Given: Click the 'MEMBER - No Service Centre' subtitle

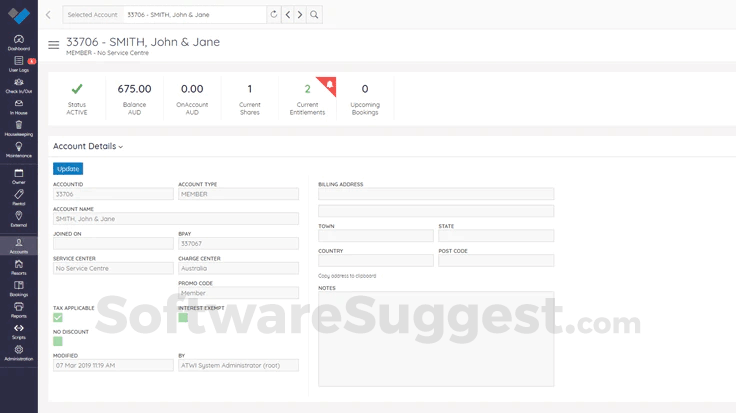Looking at the screenshot, I should pos(107,53).
